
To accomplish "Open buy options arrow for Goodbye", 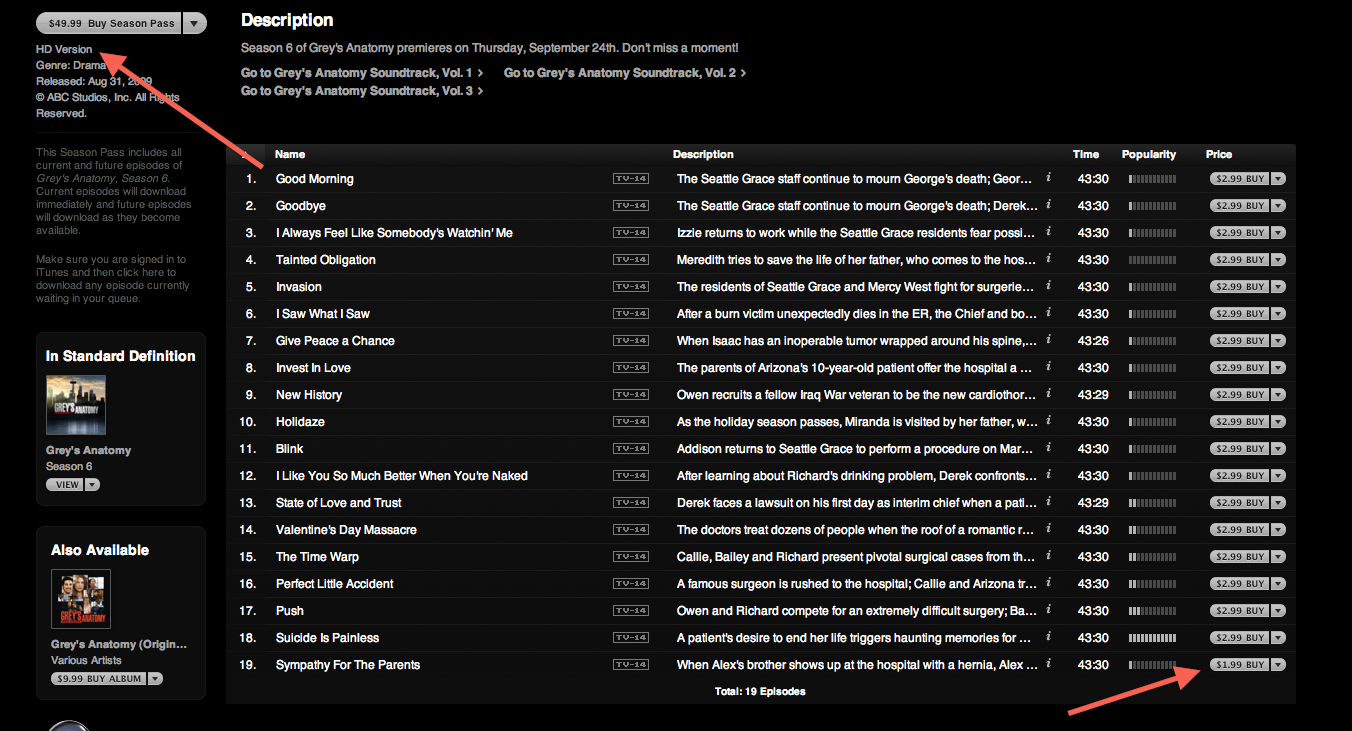I will click(1279, 206).
